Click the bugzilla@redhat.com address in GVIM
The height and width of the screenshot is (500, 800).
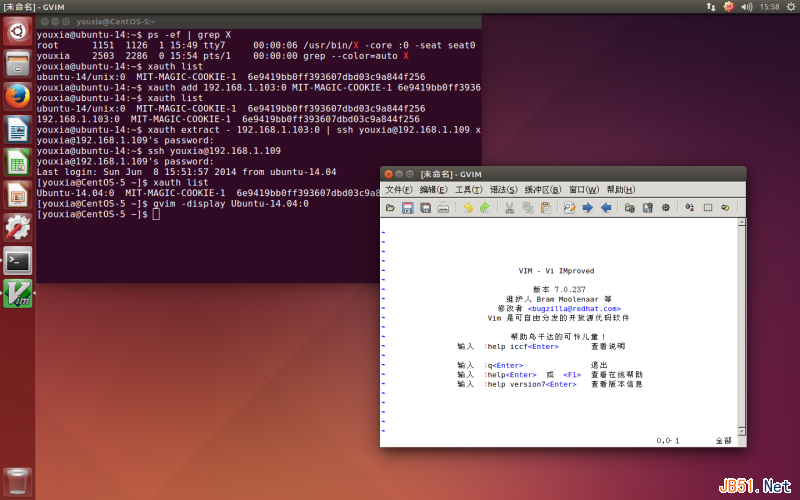[x=574, y=309]
